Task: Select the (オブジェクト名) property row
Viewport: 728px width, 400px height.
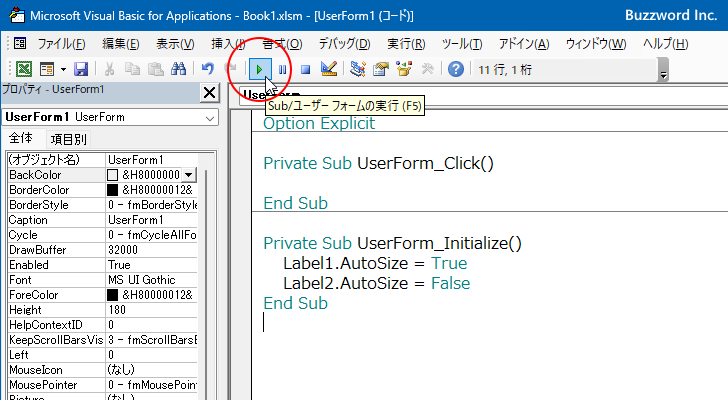Action: click(x=102, y=160)
